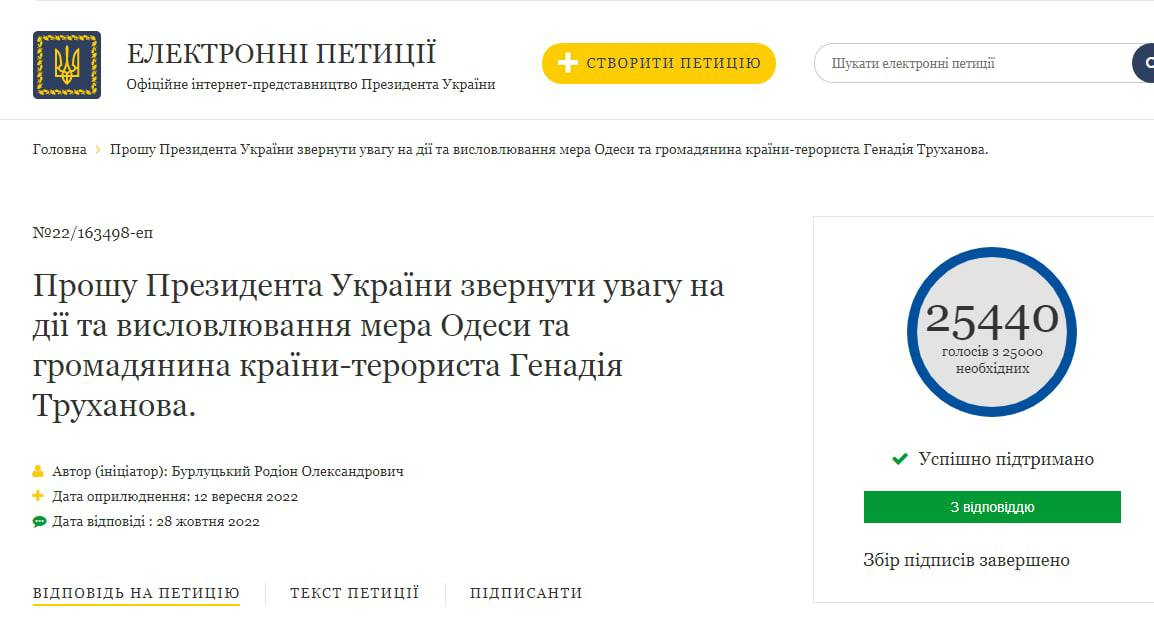Click the search magnifier button
Screen dimensions: 1154x624
tap(1144, 63)
